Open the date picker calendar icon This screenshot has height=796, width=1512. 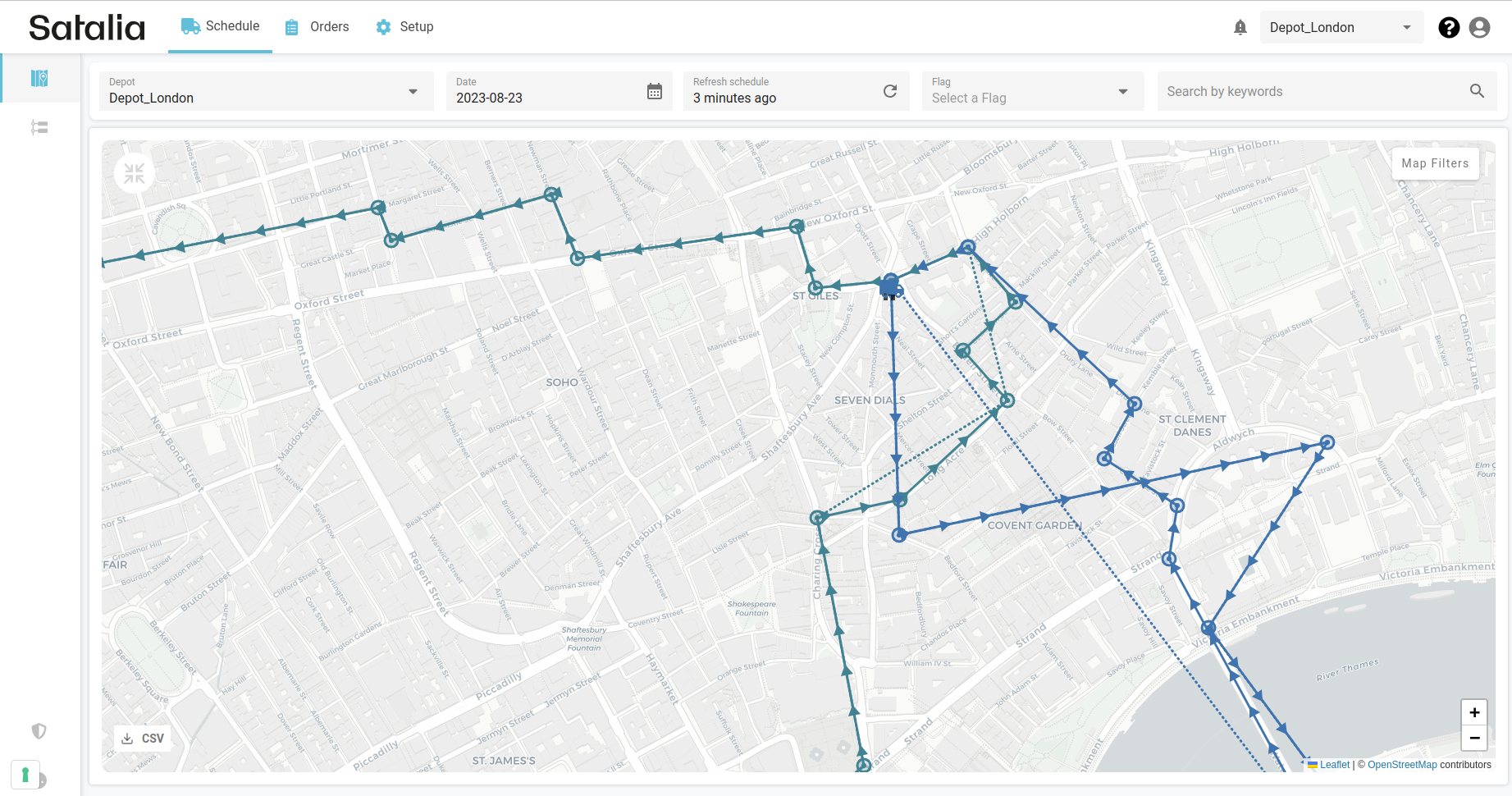(654, 91)
